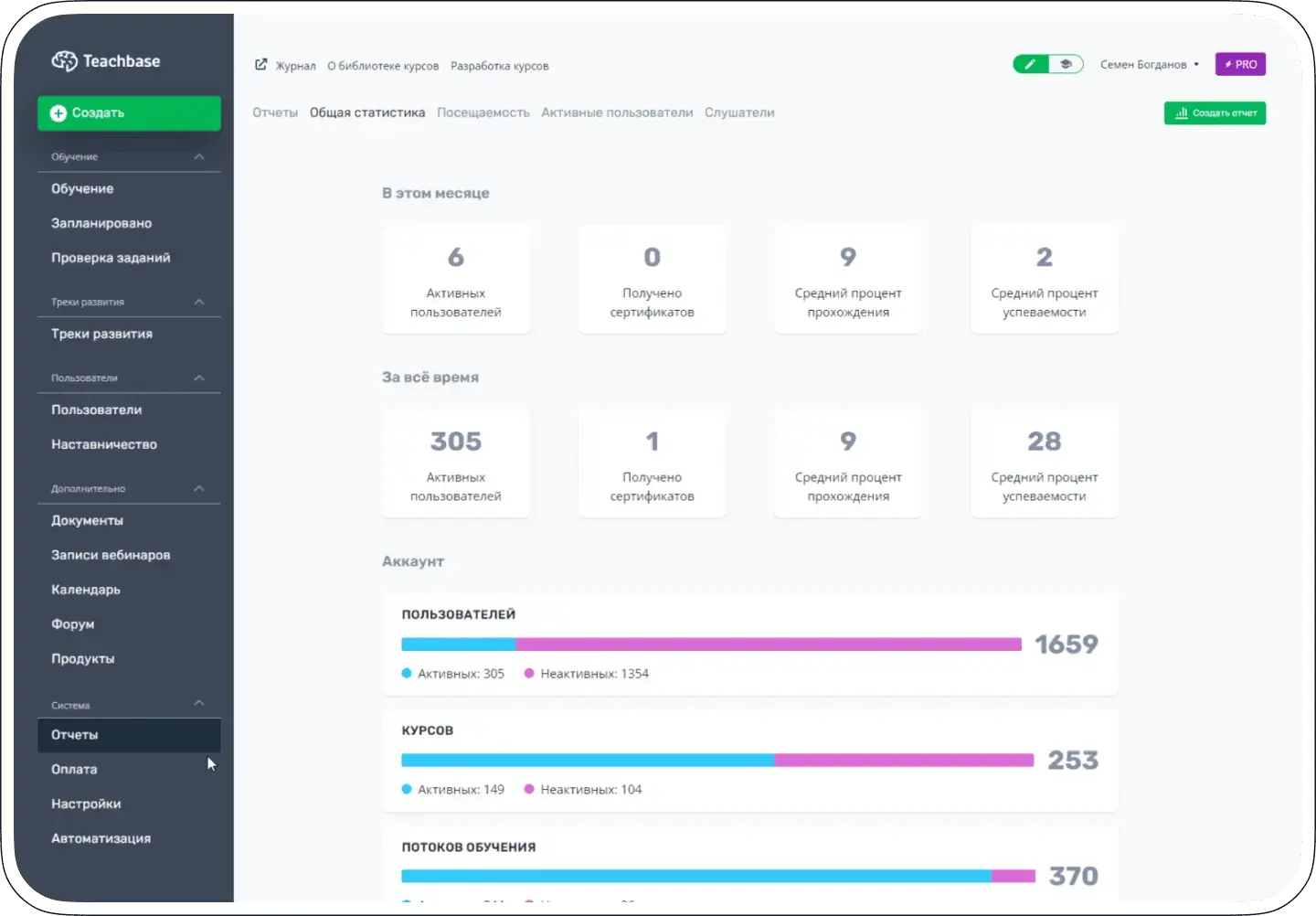
Task: Click the external link icon beside Журнал
Action: pos(260,65)
